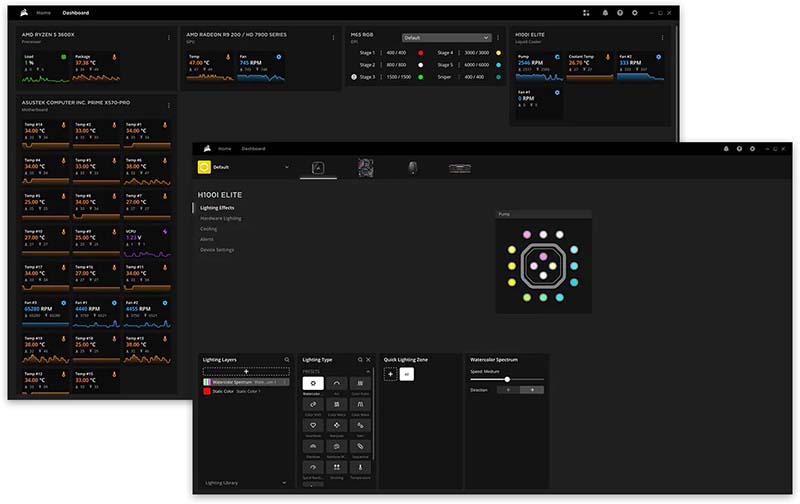Click VCPU 1.23 V sensor tile
The width and height of the screenshot is (800, 504).
(x=147, y=242)
